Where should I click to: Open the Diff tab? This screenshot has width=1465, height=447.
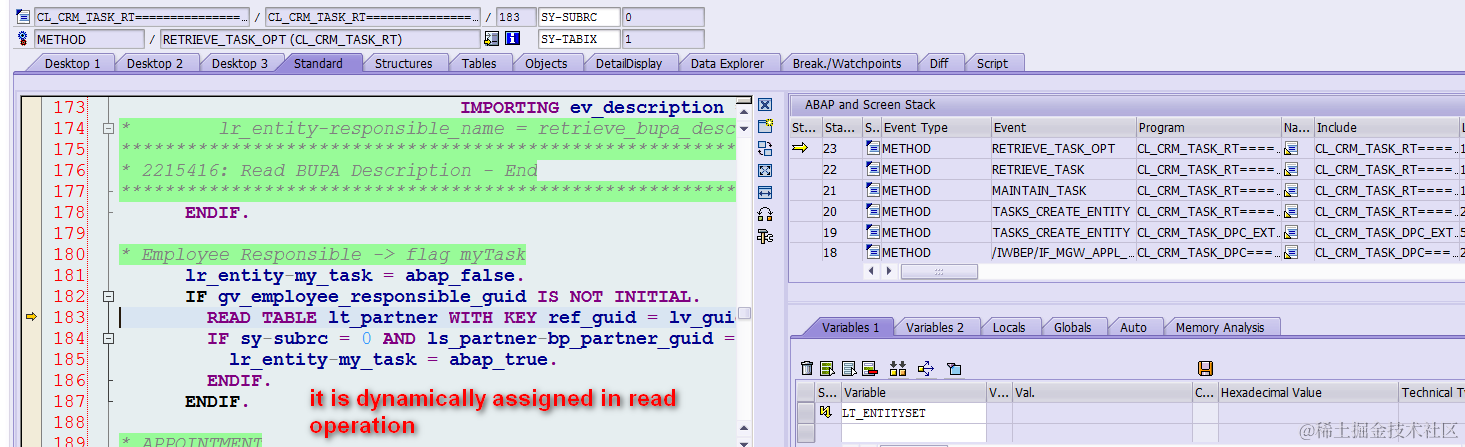(939, 63)
